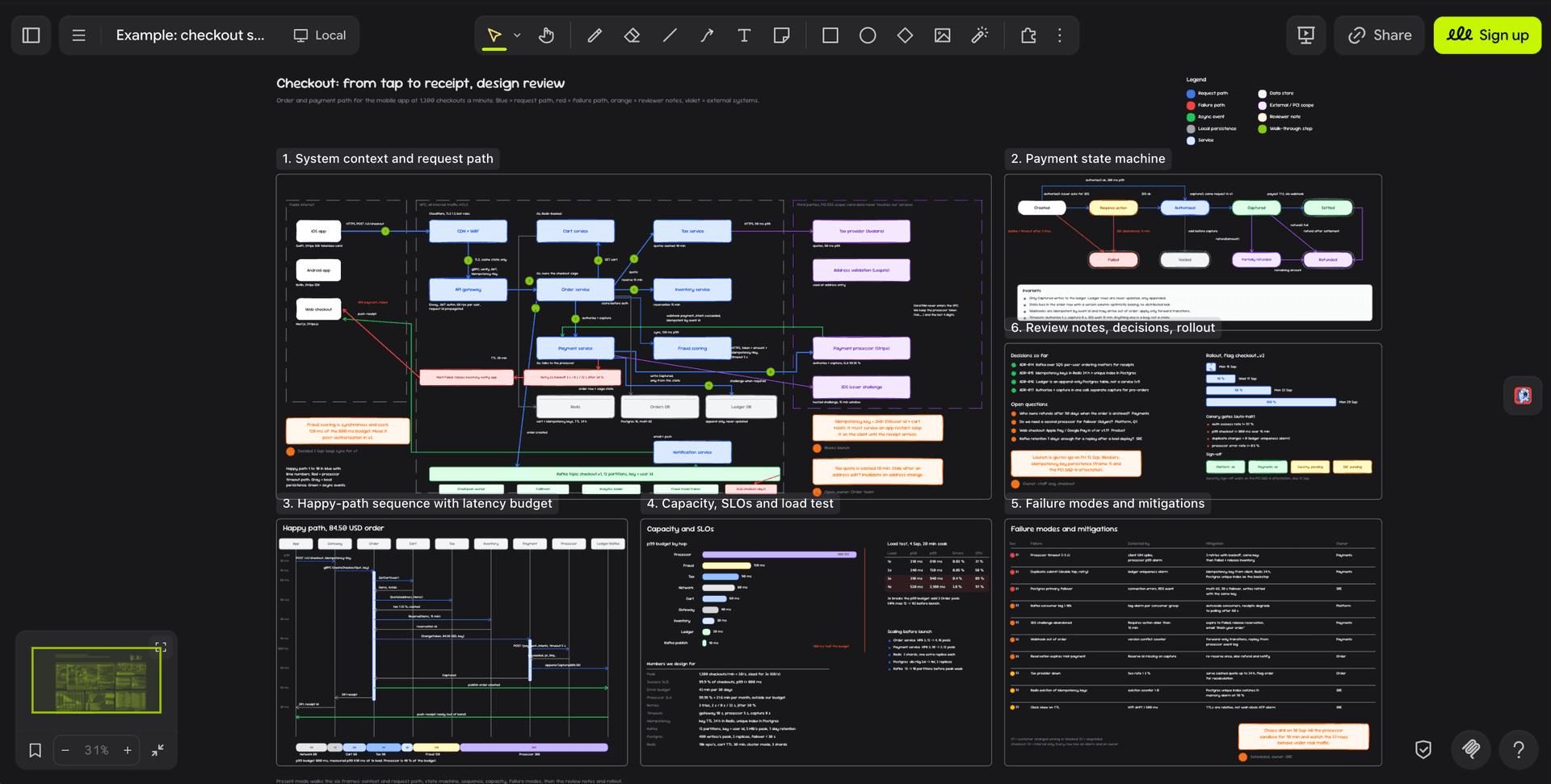Expand the minimap fullscreen corner icon
The width and height of the screenshot is (1551, 784).
161,647
